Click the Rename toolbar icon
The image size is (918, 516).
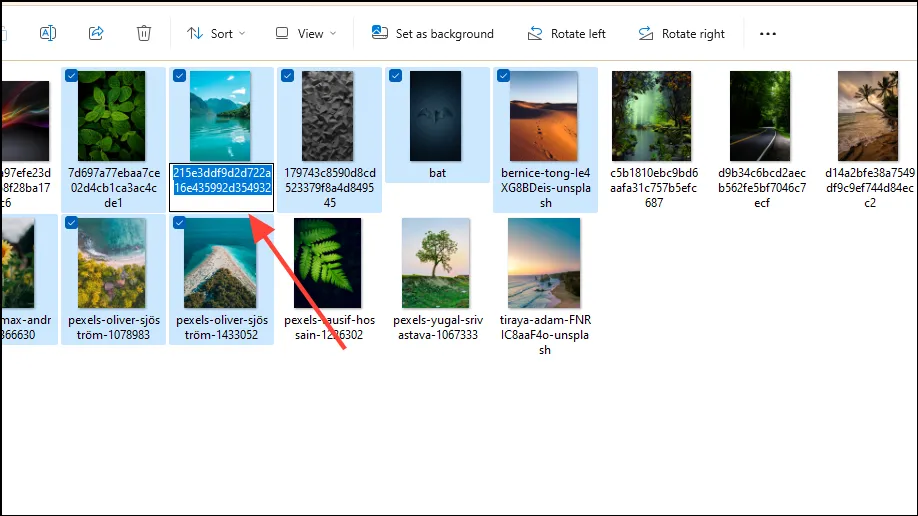click(47, 33)
